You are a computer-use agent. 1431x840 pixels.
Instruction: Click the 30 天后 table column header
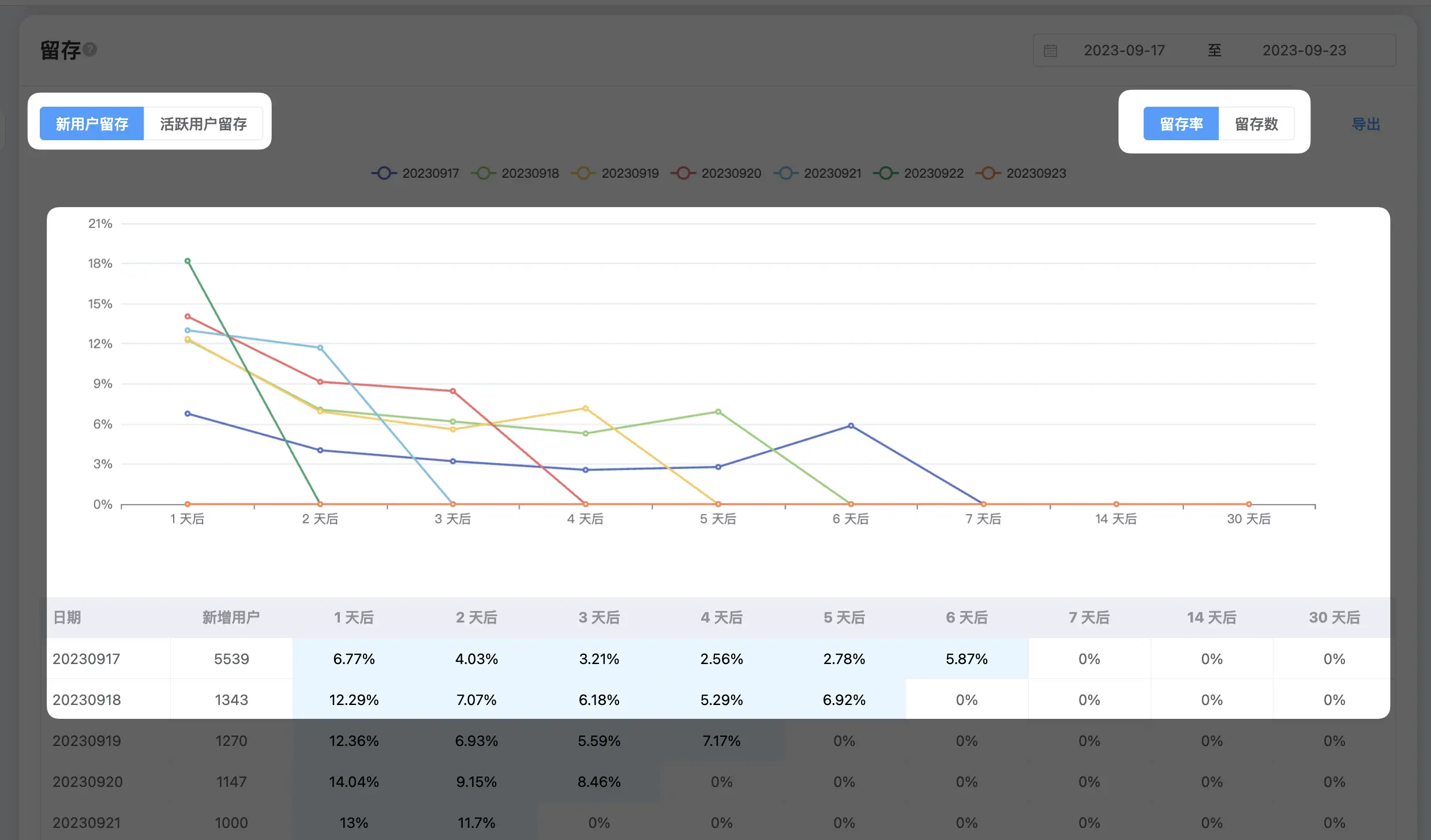click(x=1334, y=617)
